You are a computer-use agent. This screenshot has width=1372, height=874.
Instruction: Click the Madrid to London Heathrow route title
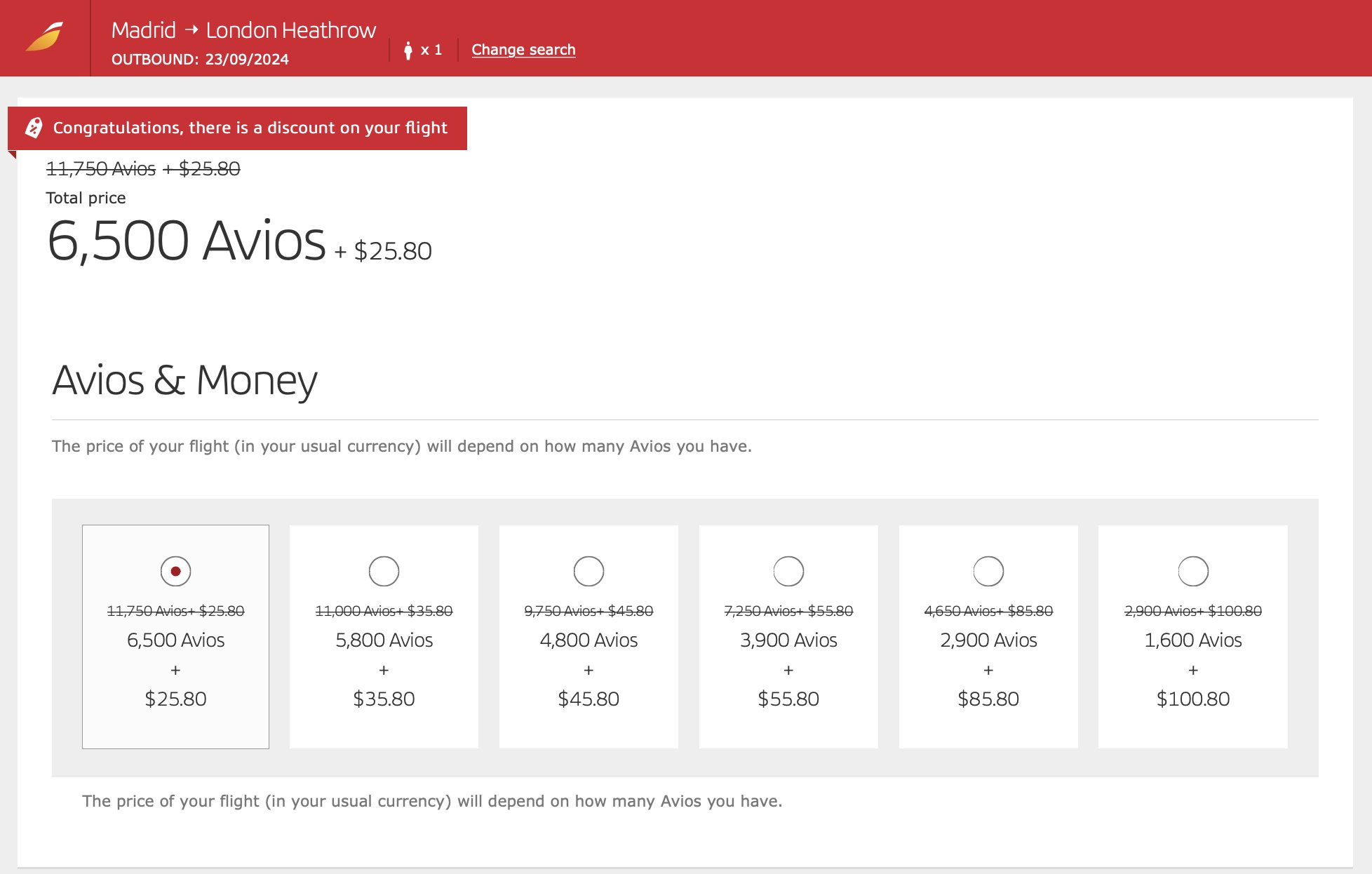coord(243,30)
